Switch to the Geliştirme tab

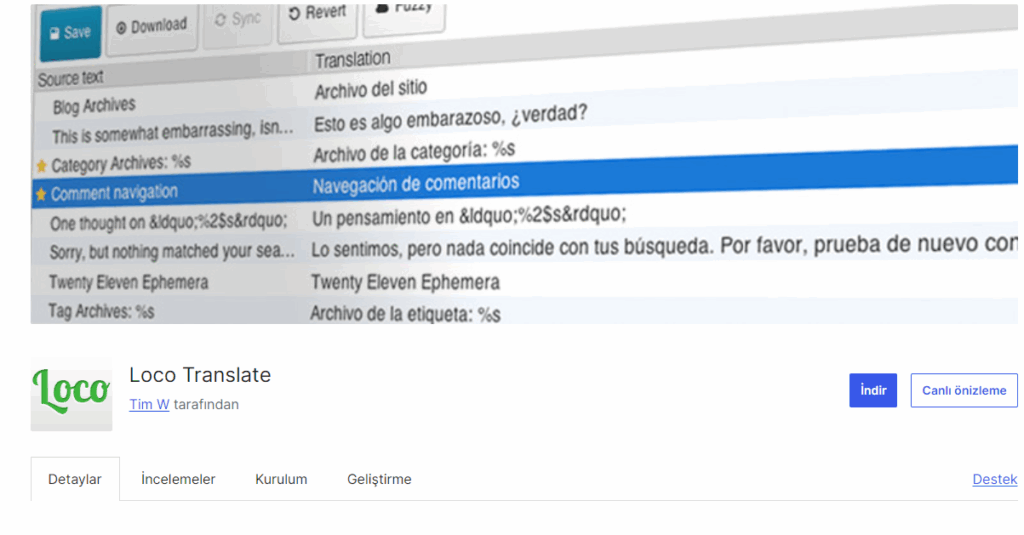[379, 479]
